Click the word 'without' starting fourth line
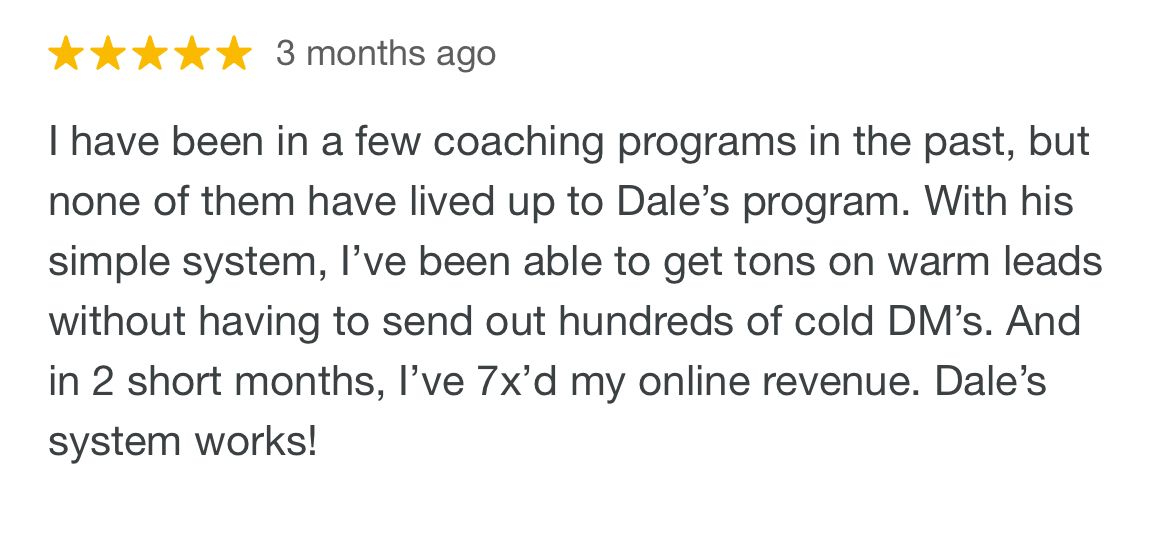Image resolution: width=1170 pixels, height=534 pixels. [117, 321]
